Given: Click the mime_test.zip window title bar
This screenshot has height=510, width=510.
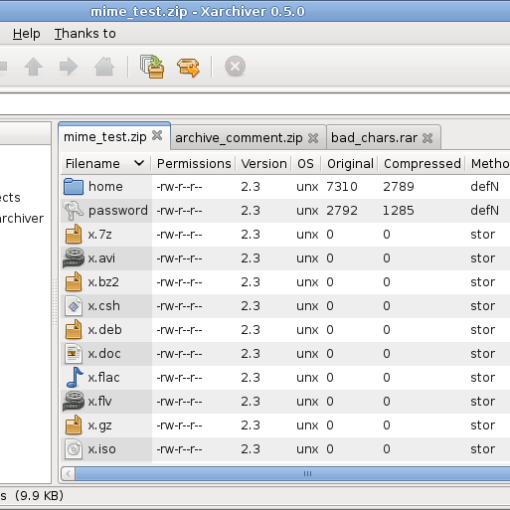Looking at the screenshot, I should (x=255, y=11).
